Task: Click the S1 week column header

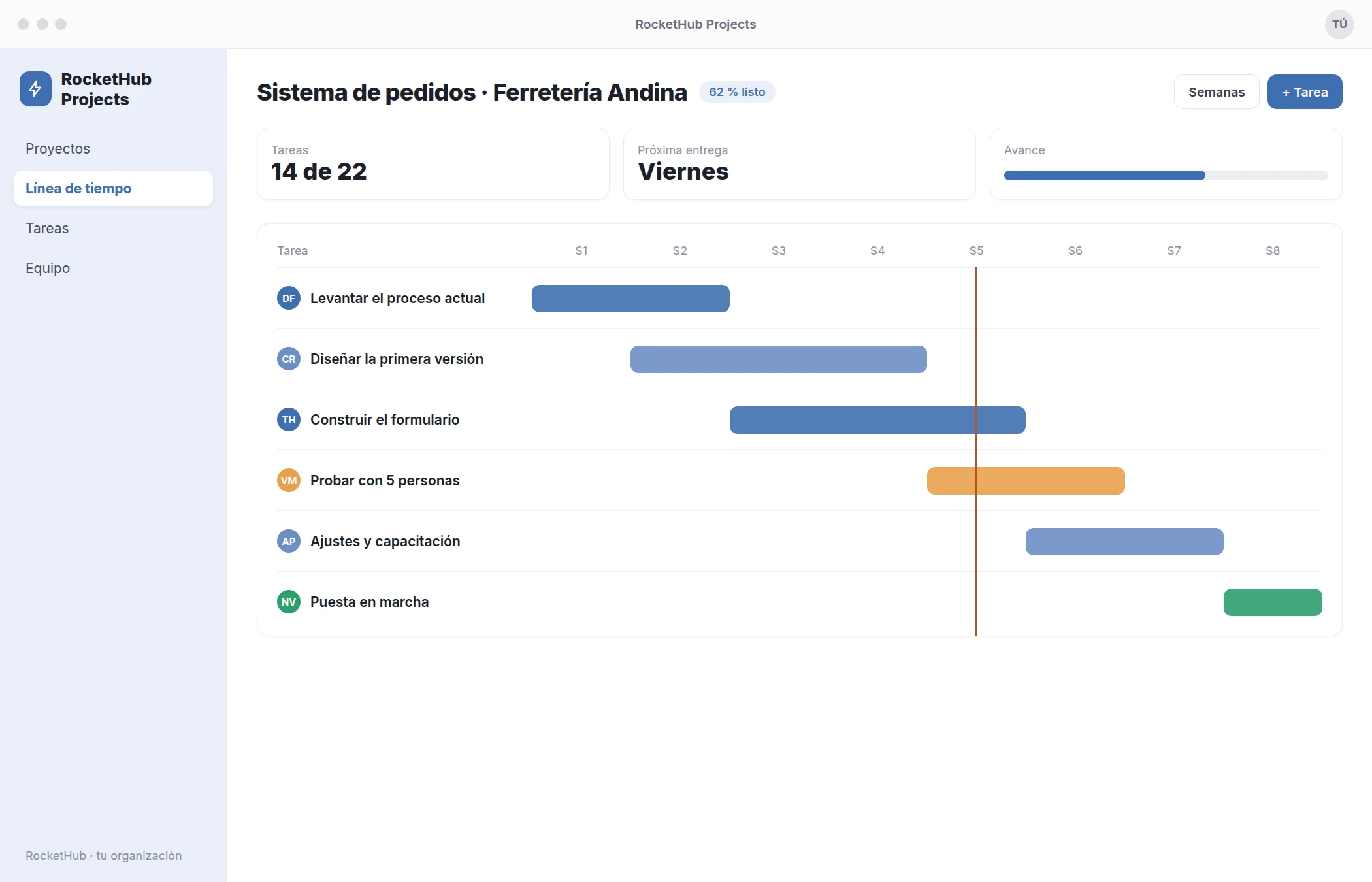Action: pos(581,251)
